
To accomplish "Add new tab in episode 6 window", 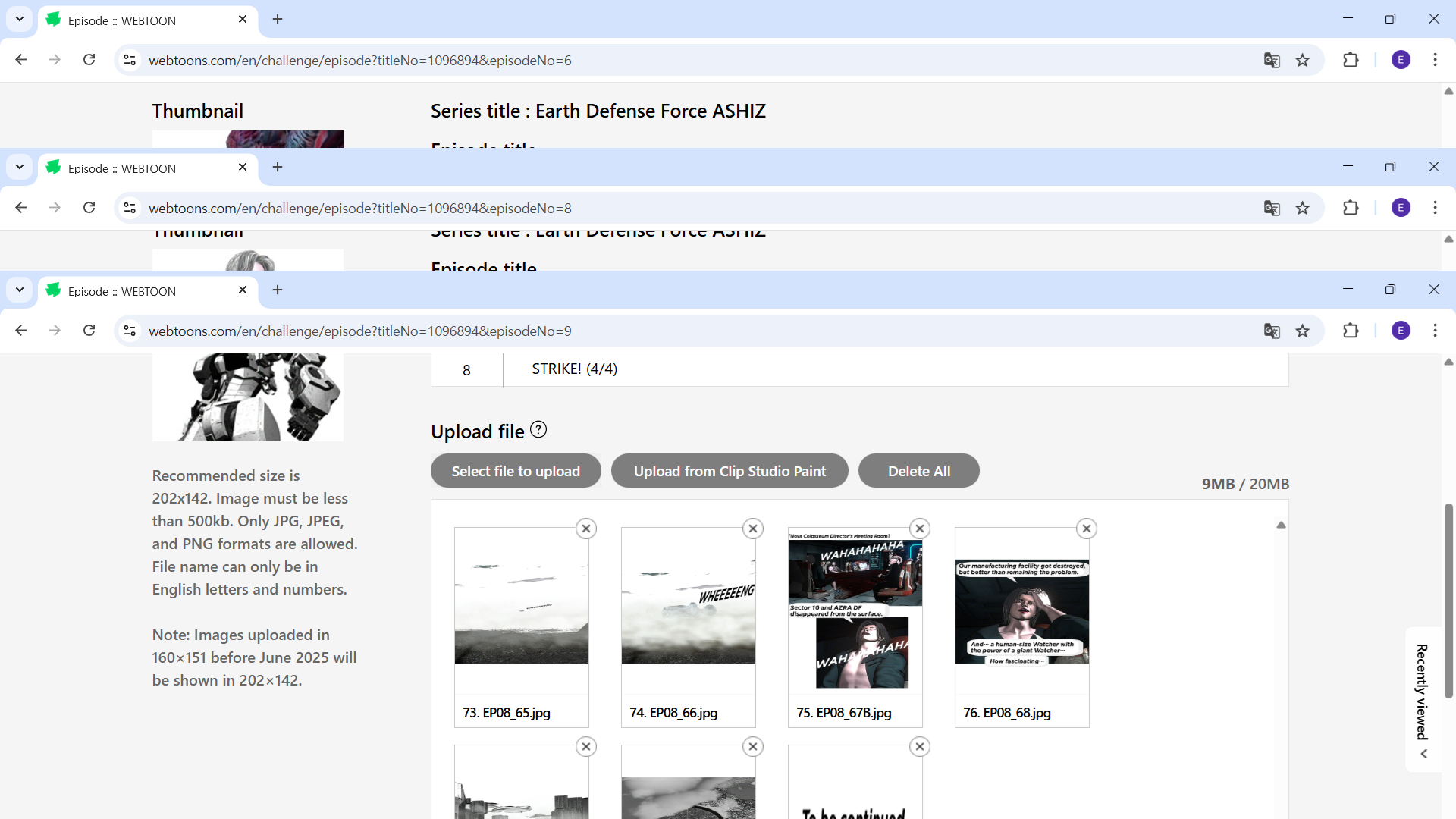I will [x=278, y=19].
